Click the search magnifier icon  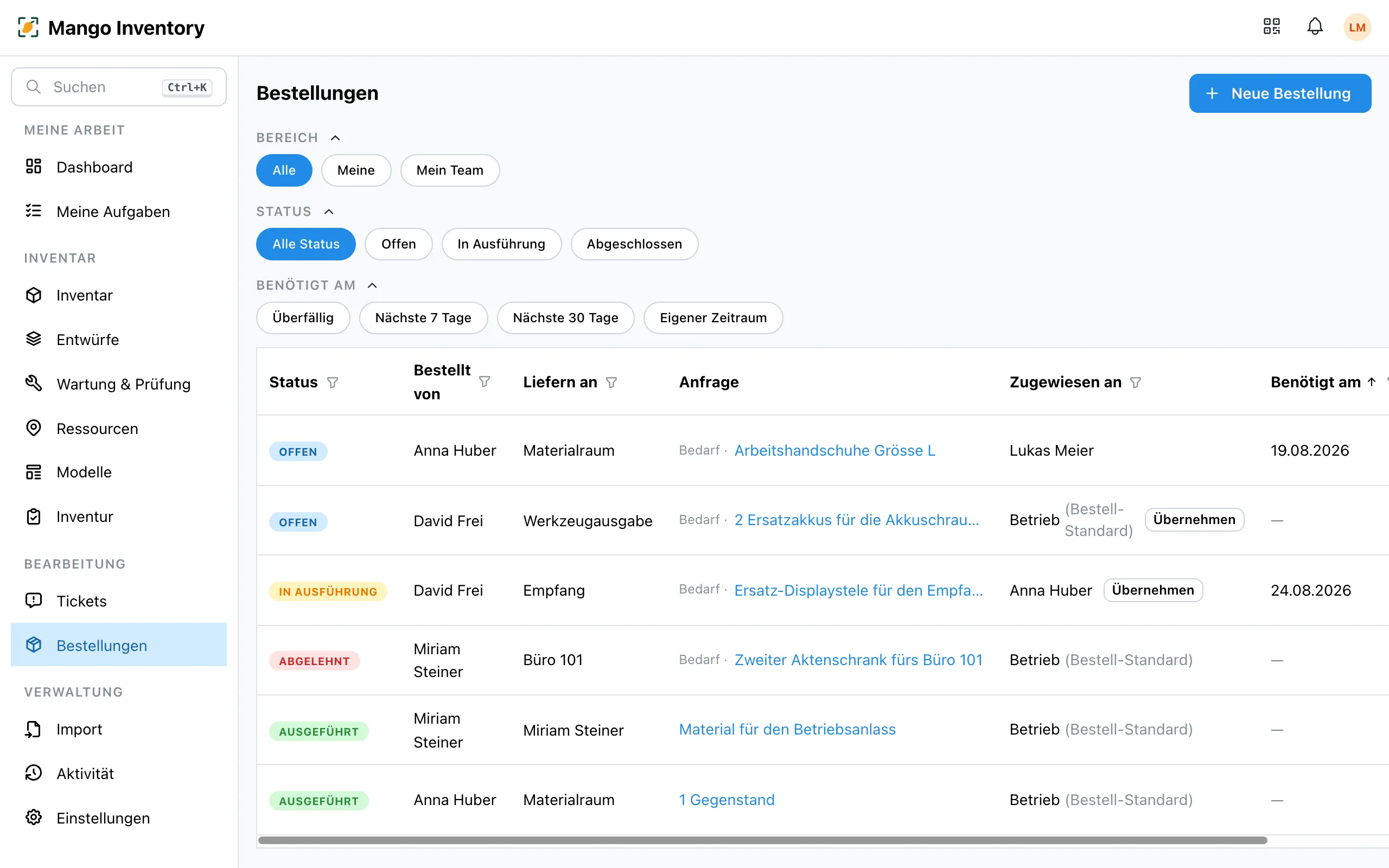pos(34,87)
